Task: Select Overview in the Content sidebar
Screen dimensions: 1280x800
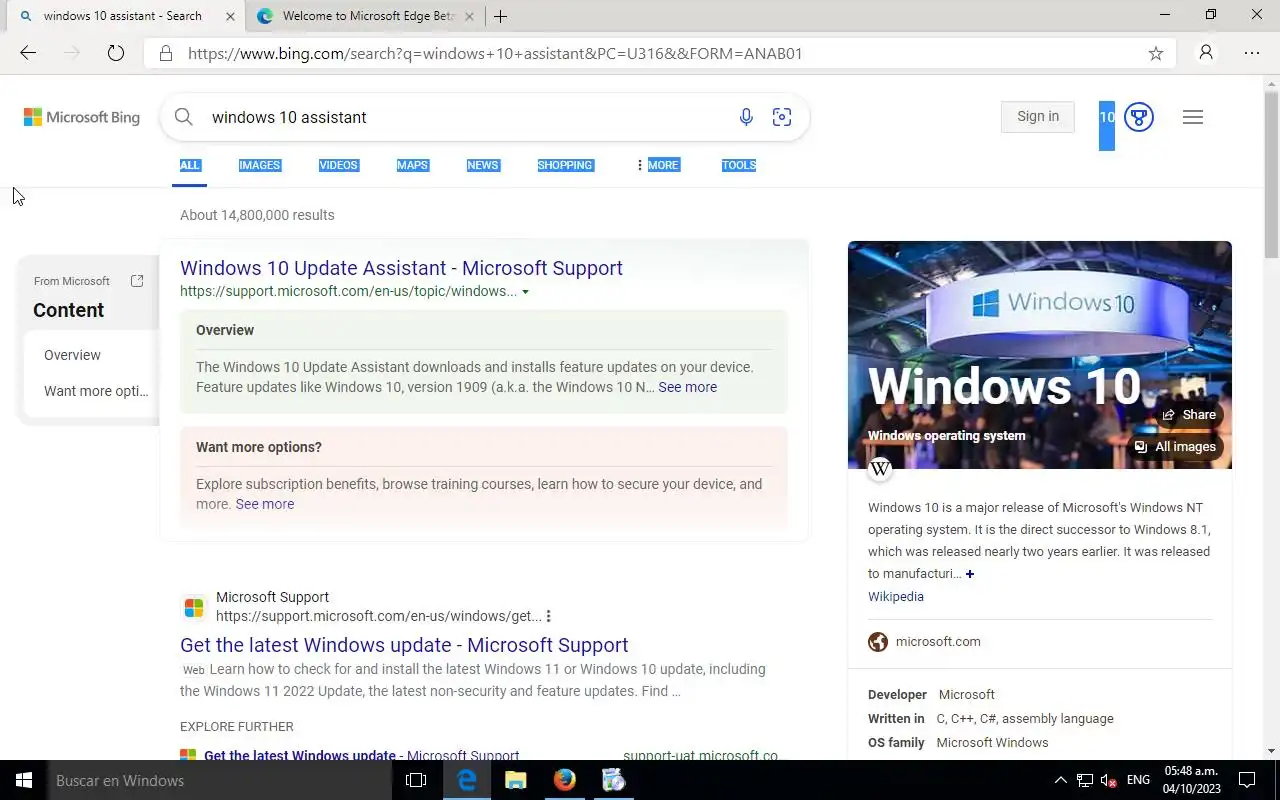Action: [x=72, y=355]
